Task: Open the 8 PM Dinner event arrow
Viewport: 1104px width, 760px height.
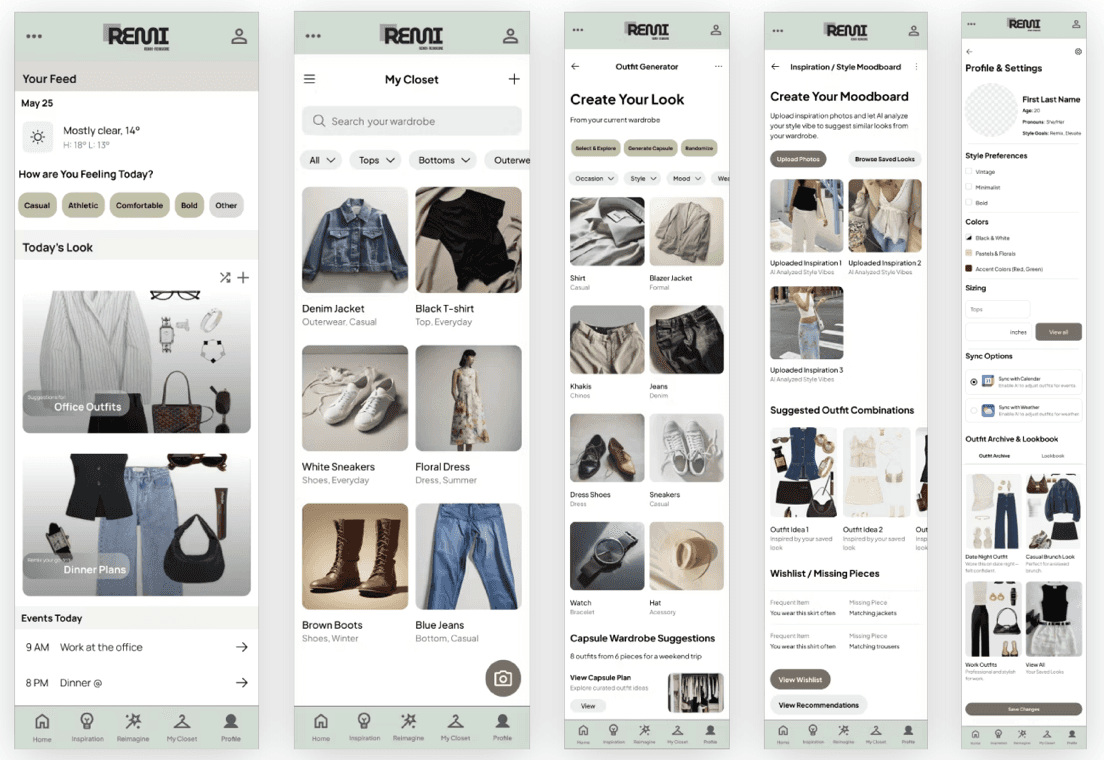Action: coord(242,683)
